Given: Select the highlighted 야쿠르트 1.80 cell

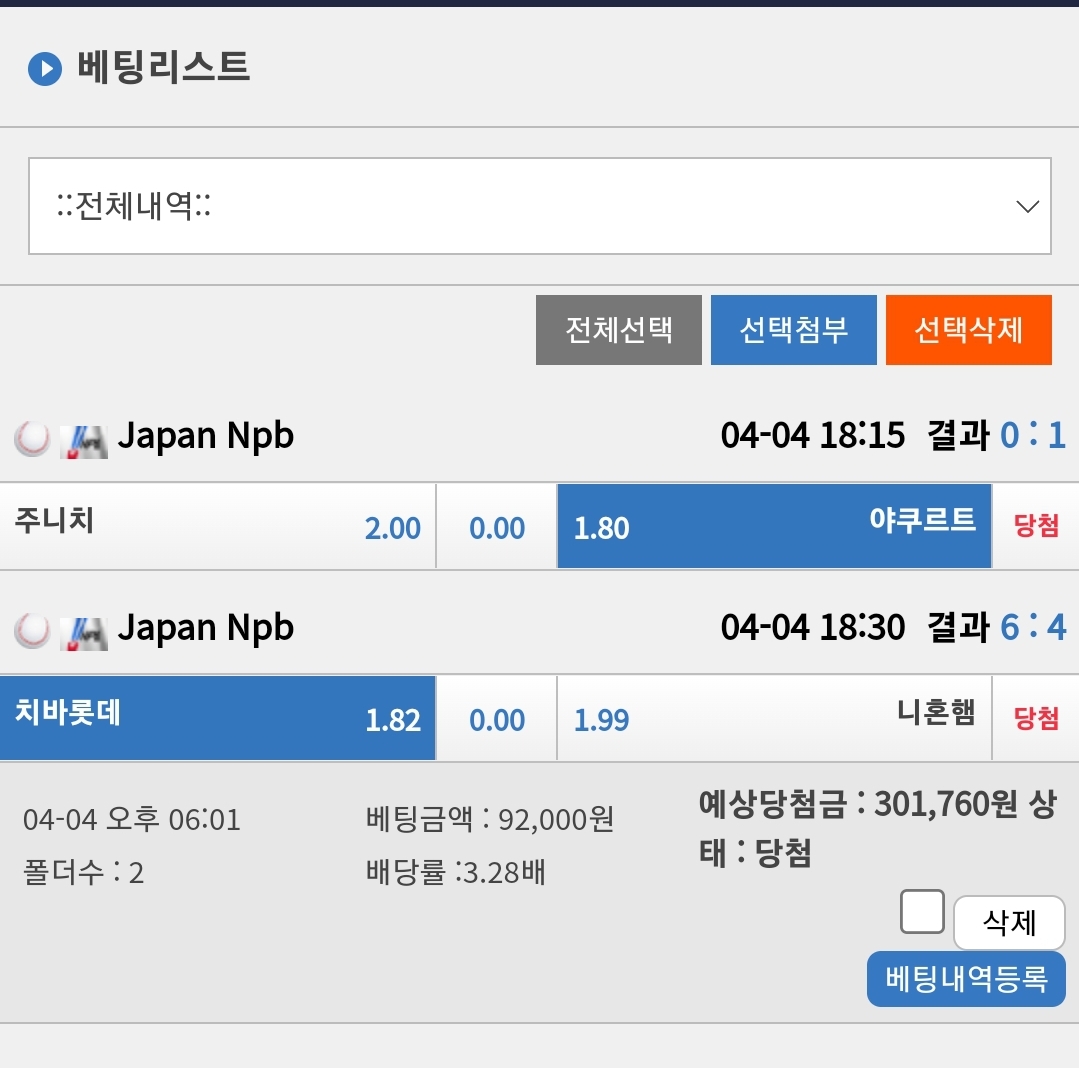Looking at the screenshot, I should pos(774,526).
